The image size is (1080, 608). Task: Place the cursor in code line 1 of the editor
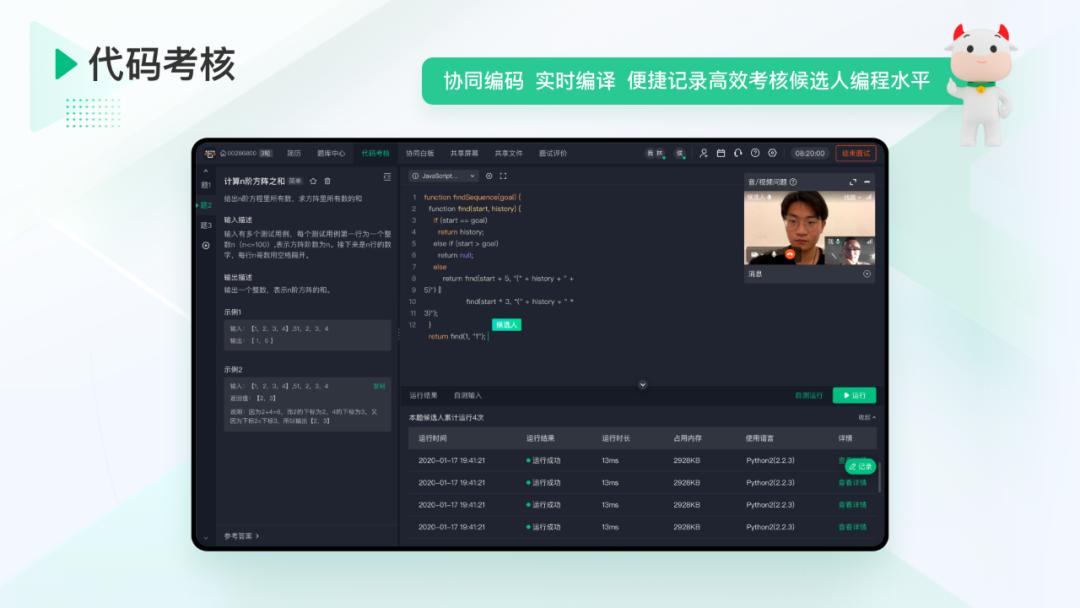click(x=472, y=197)
